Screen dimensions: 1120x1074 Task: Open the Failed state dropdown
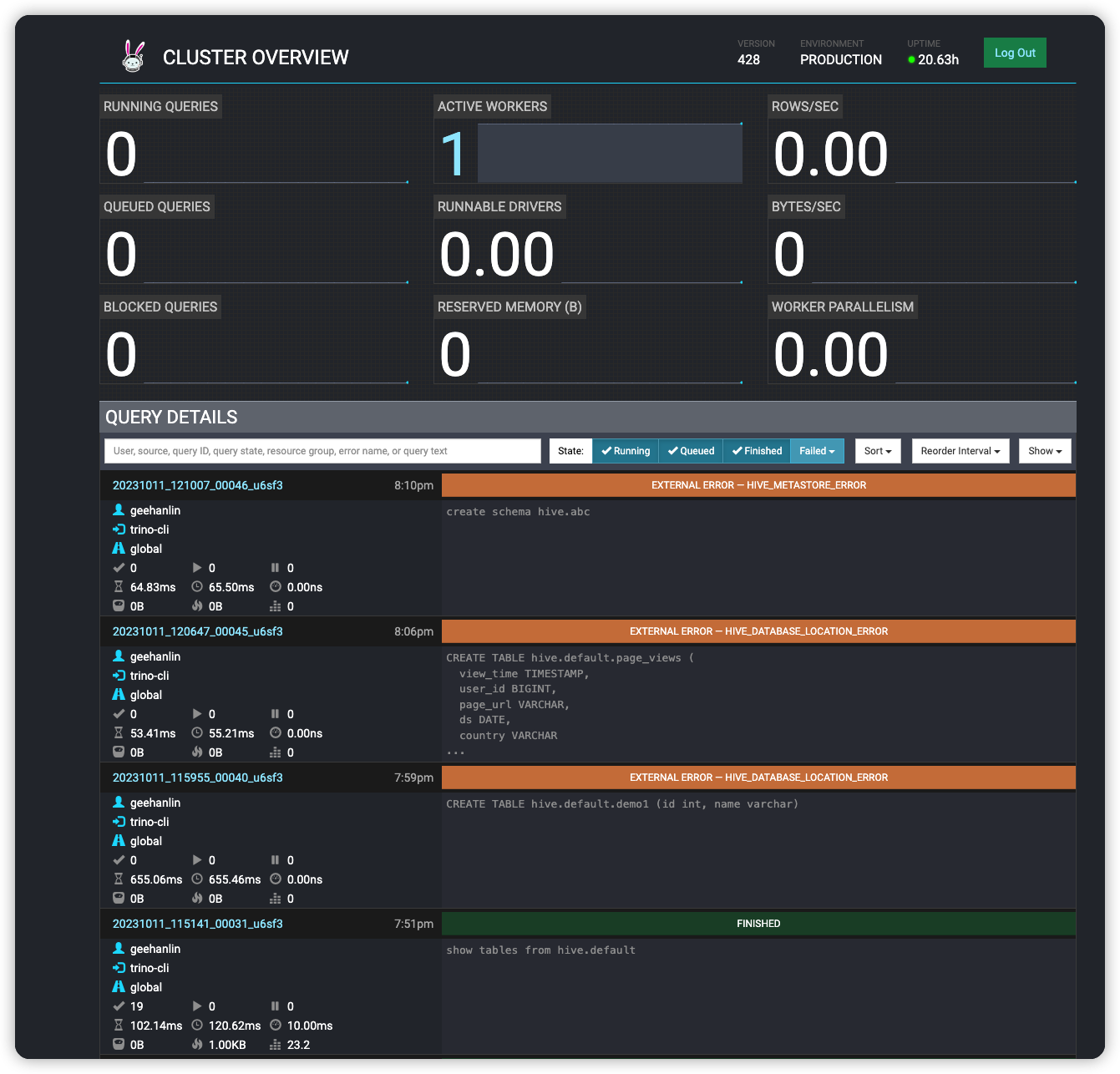[817, 451]
